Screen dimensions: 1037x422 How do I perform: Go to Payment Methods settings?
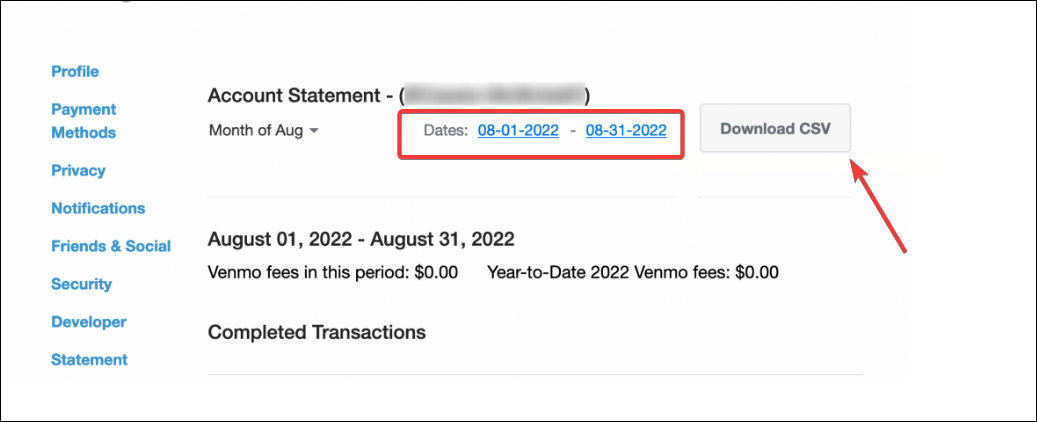[83, 121]
